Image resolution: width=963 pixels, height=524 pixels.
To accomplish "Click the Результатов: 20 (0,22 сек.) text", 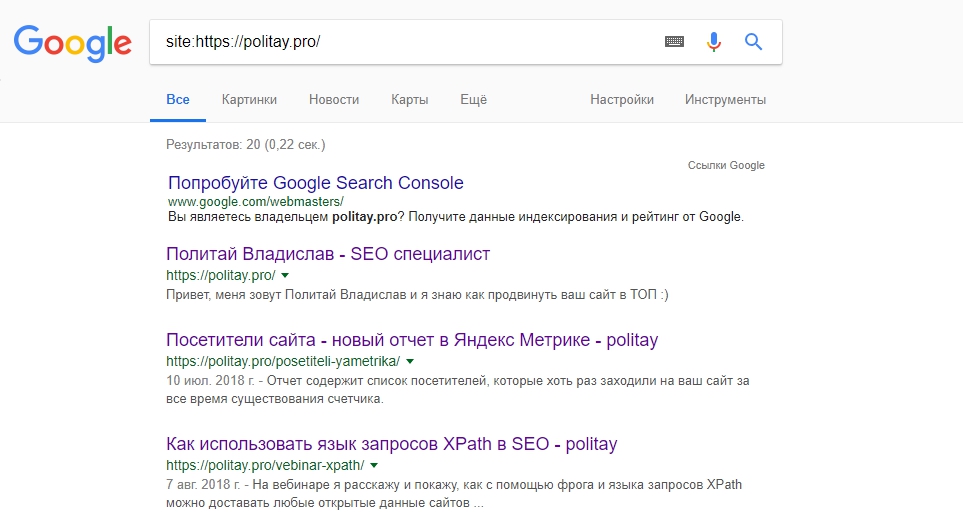I will (246, 145).
